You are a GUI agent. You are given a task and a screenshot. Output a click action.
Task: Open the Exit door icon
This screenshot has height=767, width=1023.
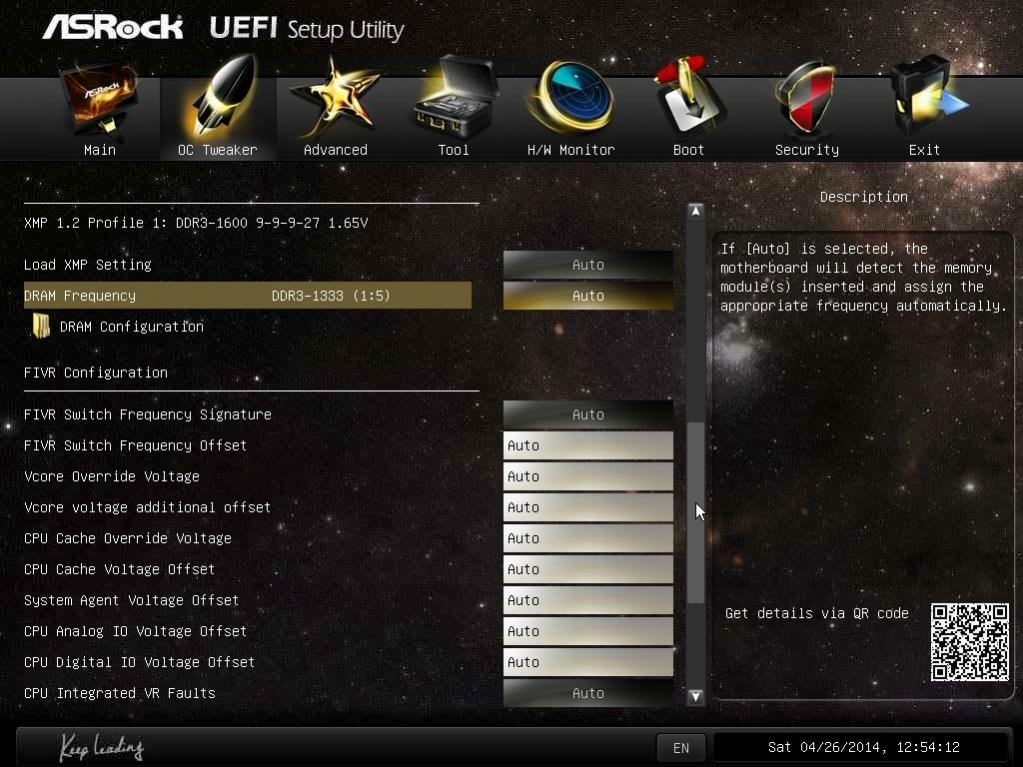click(927, 97)
